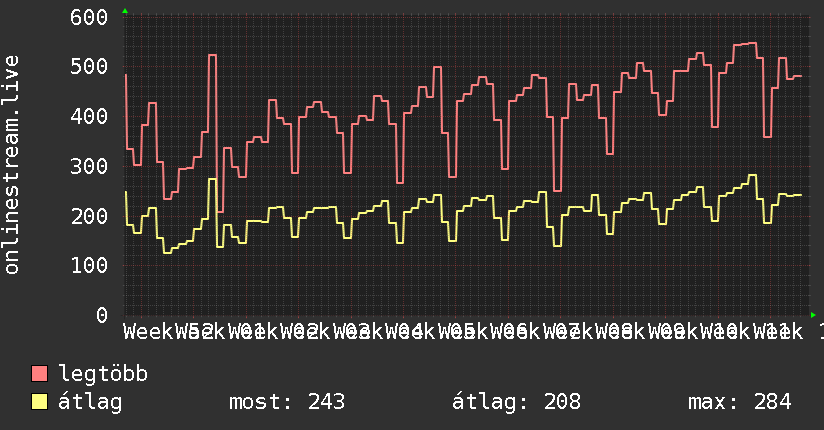Click the 'max: 284' value
The height and width of the screenshot is (430, 824).
pyautogui.click(x=739, y=402)
